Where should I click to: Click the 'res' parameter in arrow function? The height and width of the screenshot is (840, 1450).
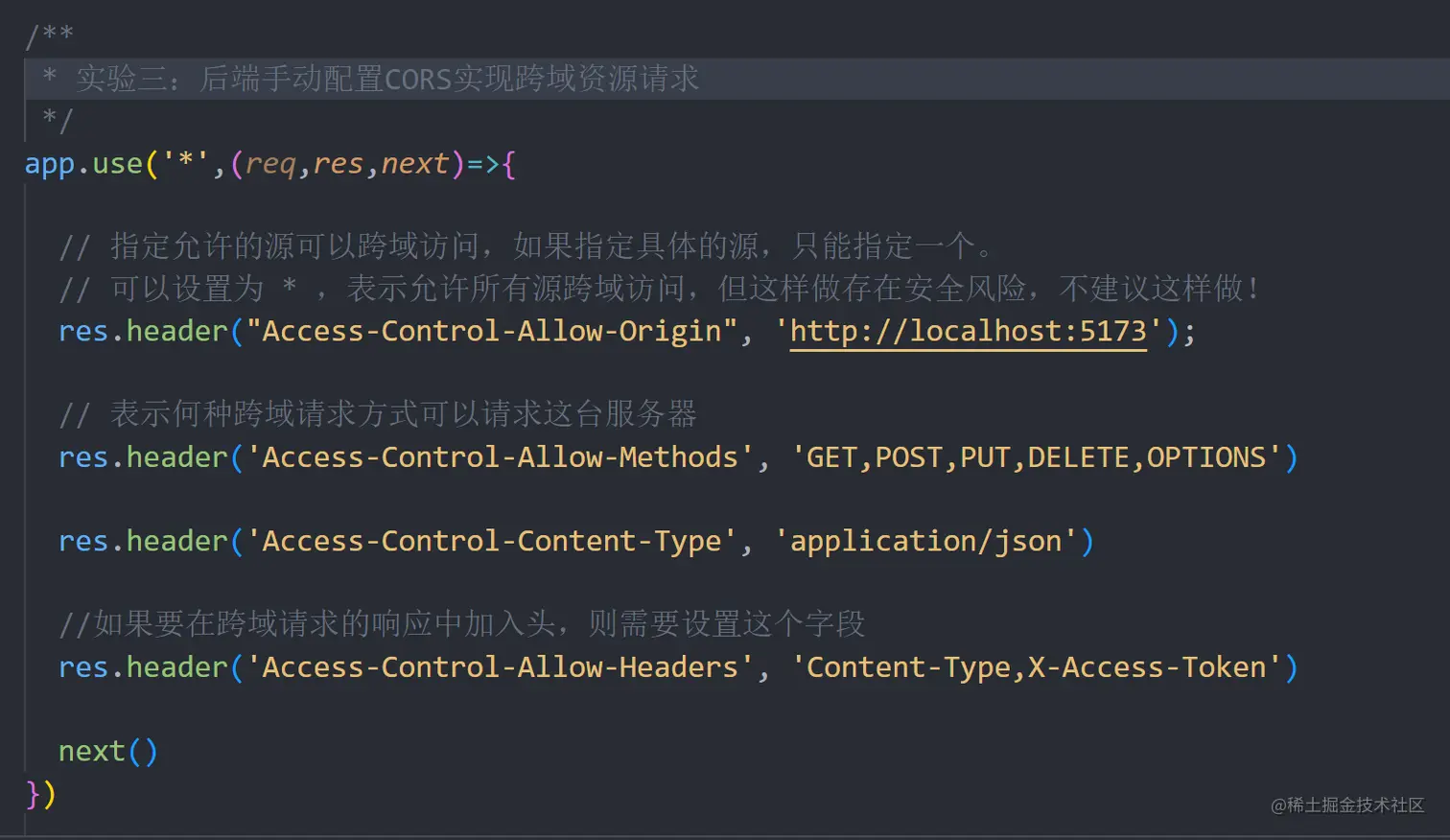click(339, 164)
